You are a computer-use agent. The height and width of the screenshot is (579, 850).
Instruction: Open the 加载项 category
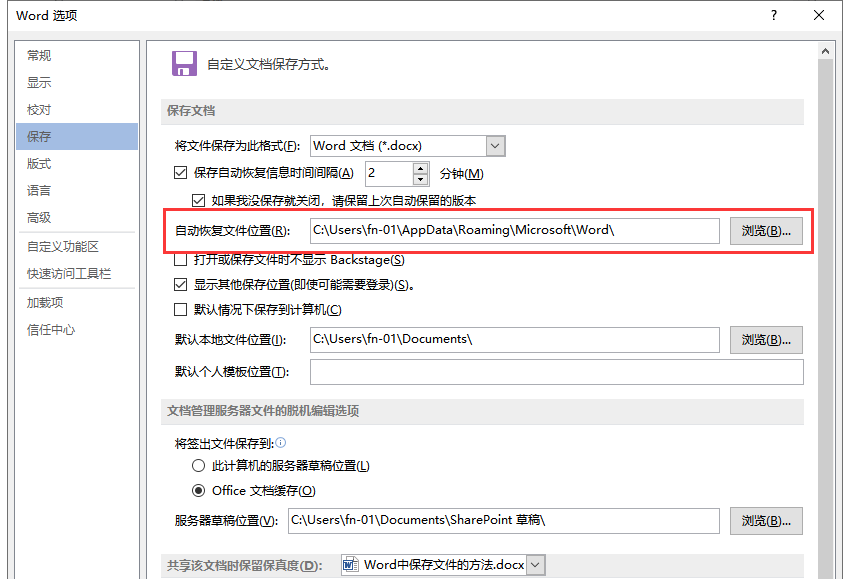pyautogui.click(x=77, y=303)
